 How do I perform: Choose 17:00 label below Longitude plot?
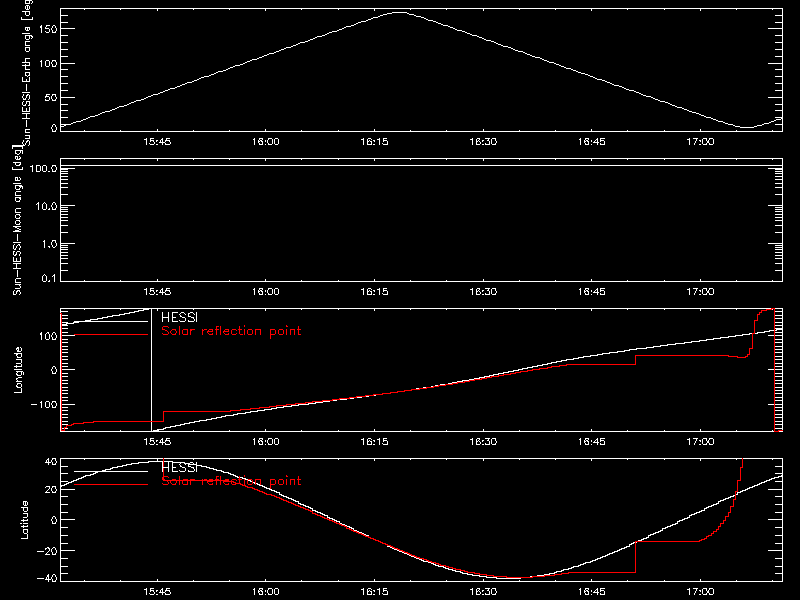(700, 442)
